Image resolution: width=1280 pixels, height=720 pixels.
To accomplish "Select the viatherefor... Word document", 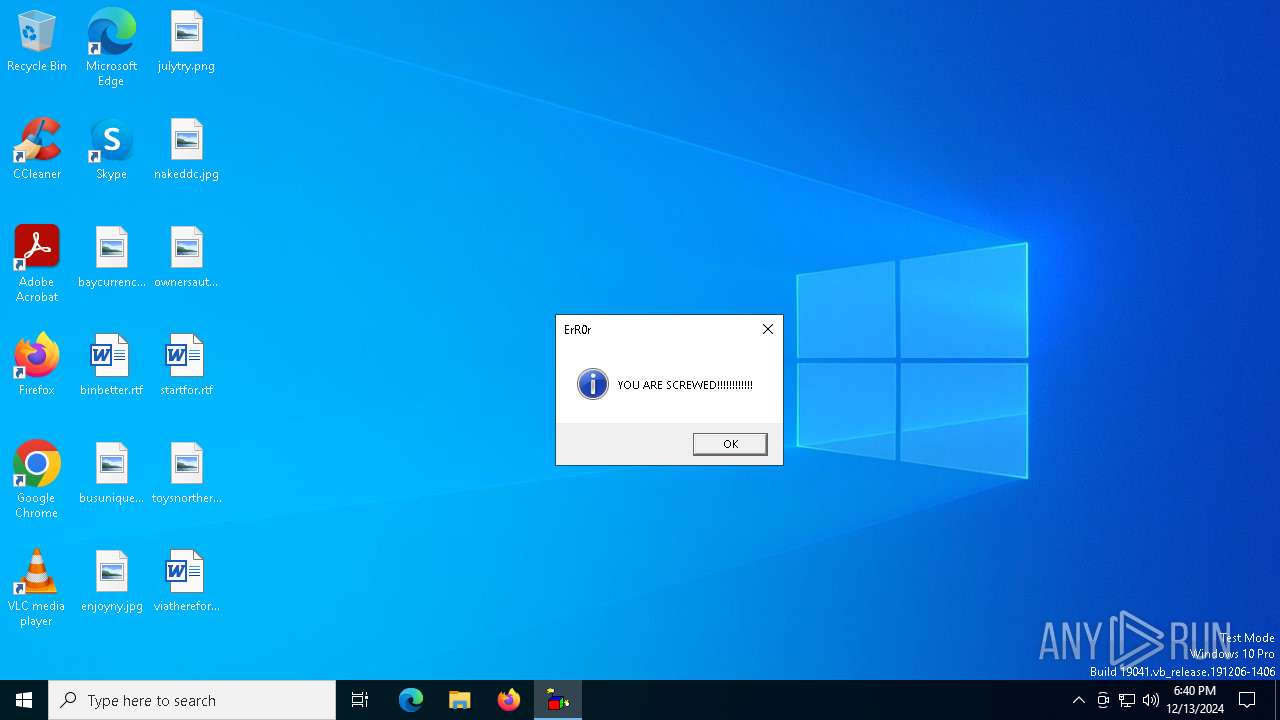I will 186,582.
